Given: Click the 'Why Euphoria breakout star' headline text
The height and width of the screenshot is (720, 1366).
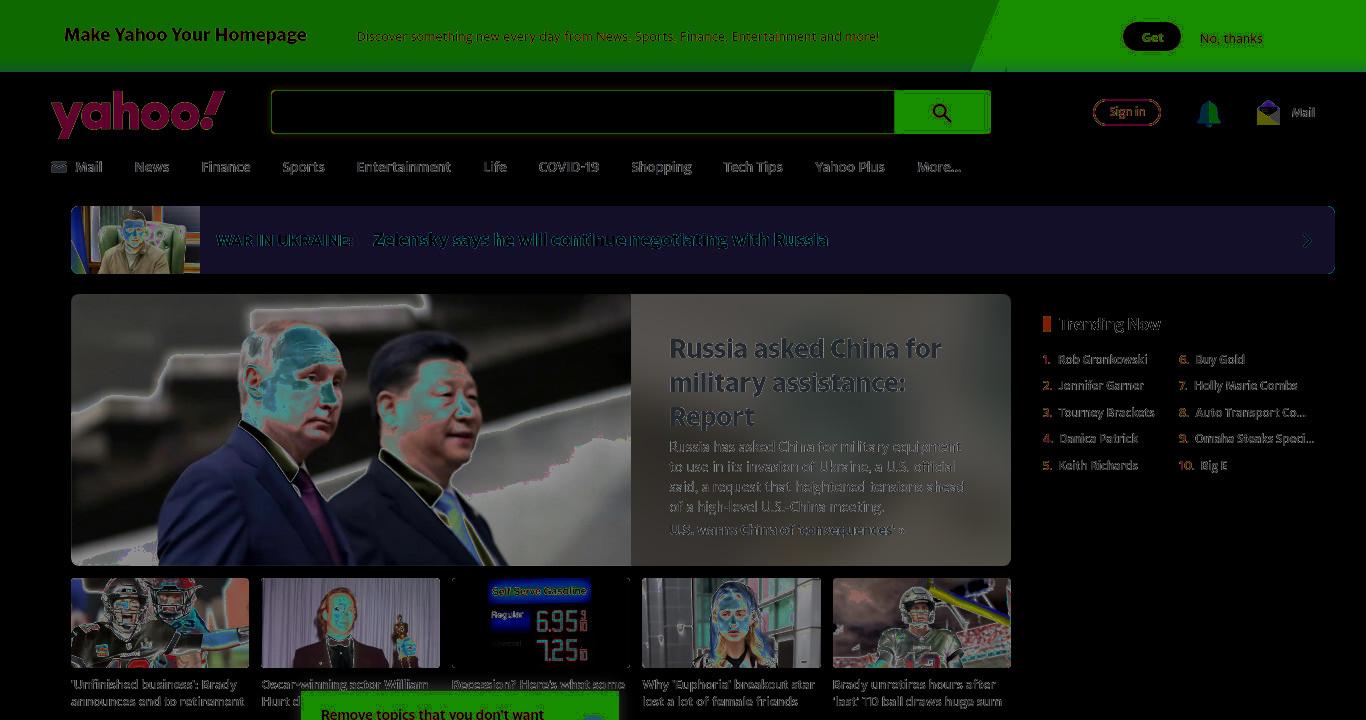Looking at the screenshot, I should [728, 693].
